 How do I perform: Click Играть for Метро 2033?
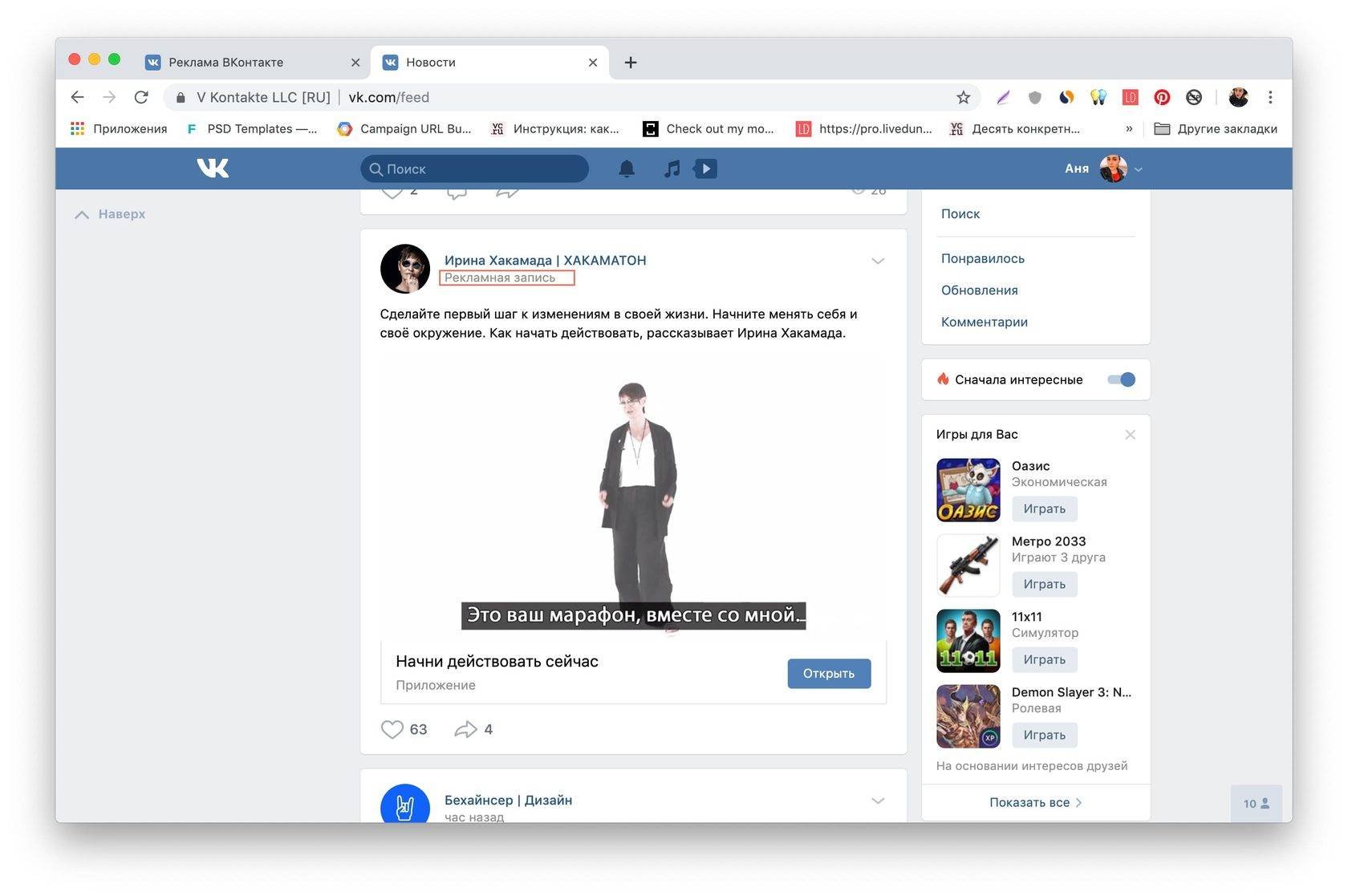1044,584
